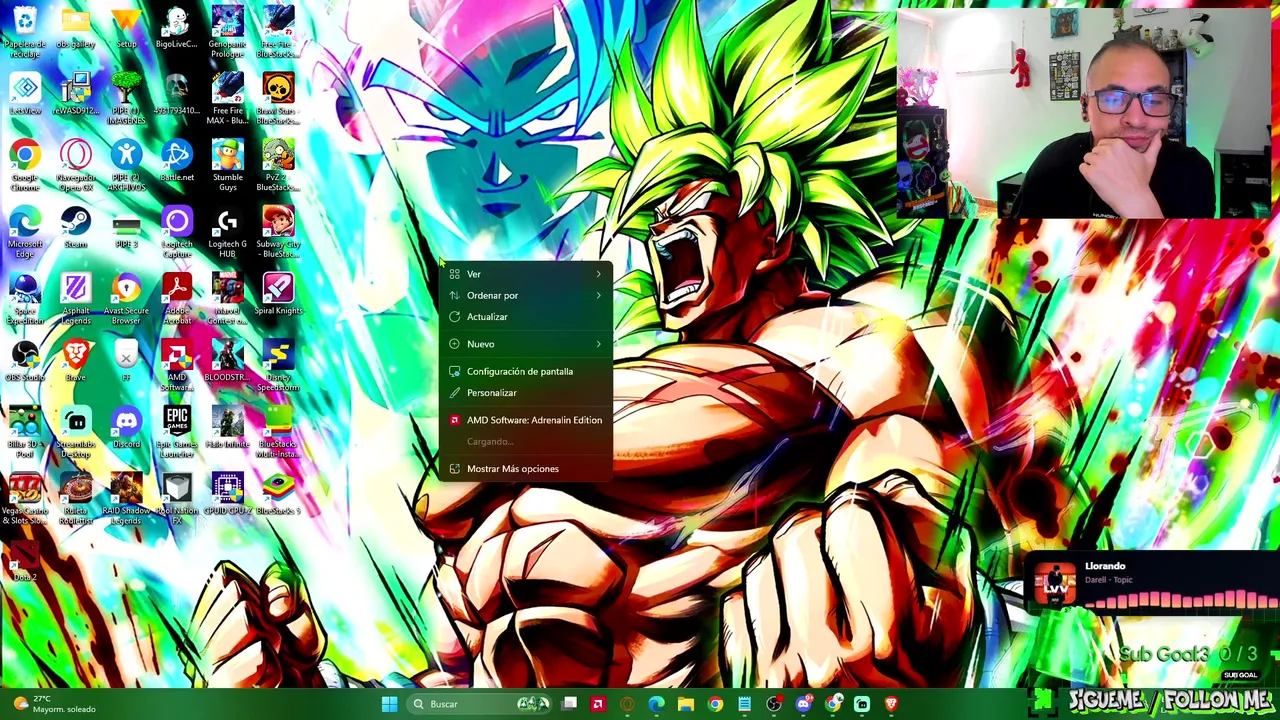Expand the Ver submenu arrow
Image resolution: width=1280 pixels, height=720 pixels.
598,274
